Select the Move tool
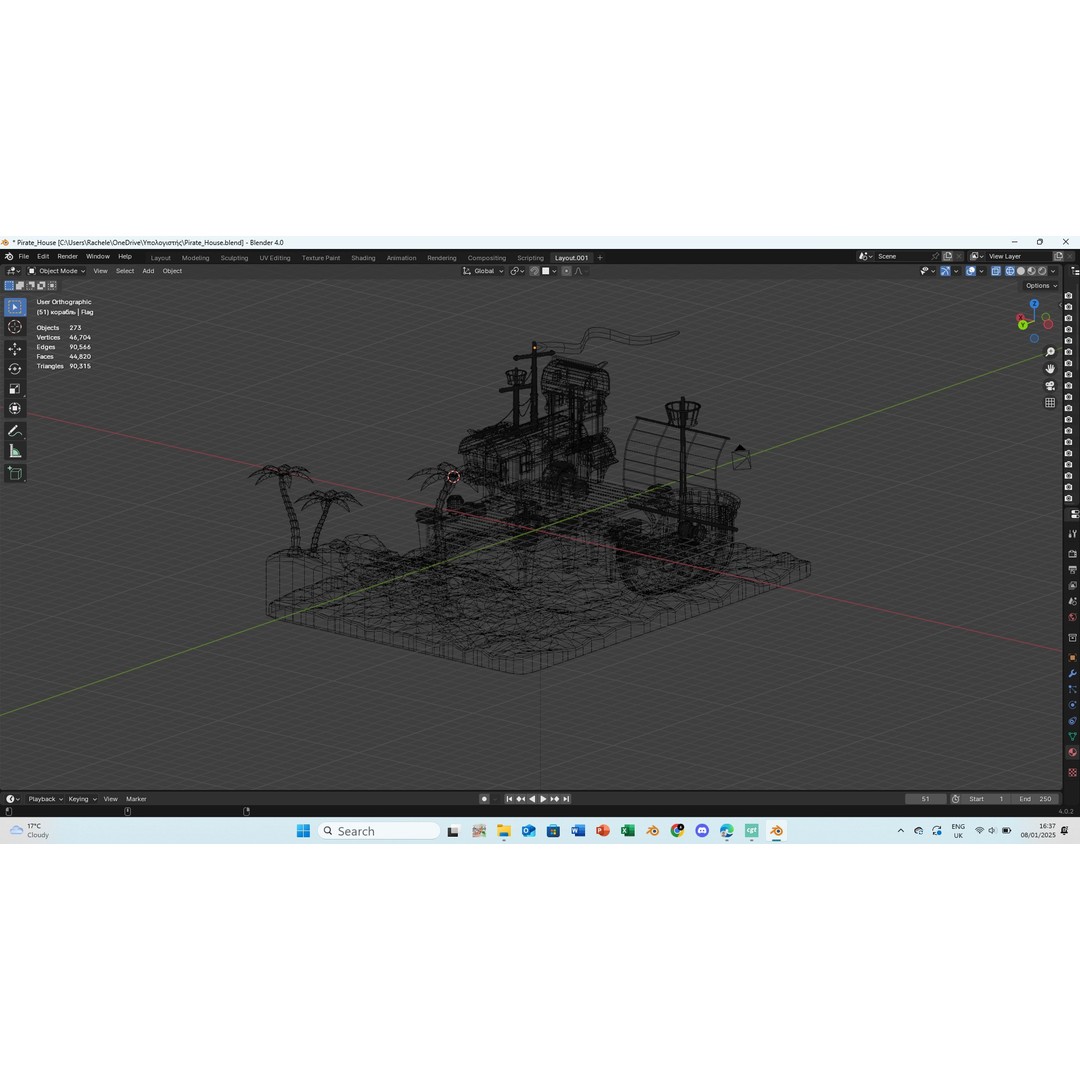Viewport: 1080px width, 1080px height. tap(14, 349)
